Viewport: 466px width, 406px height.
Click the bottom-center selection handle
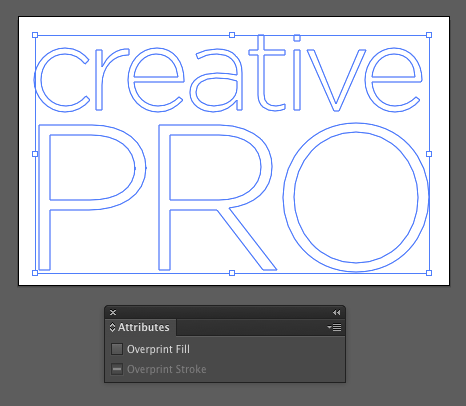coord(232,273)
